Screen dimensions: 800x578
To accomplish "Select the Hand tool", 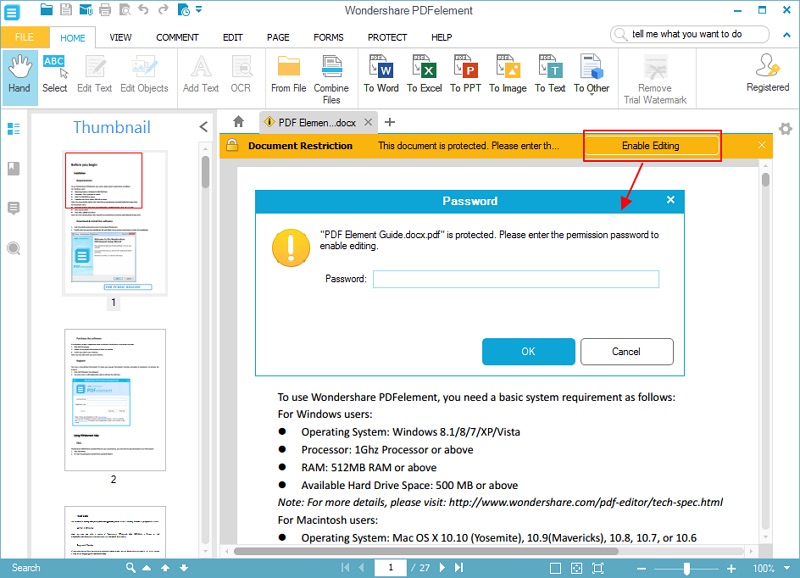I will [19, 77].
